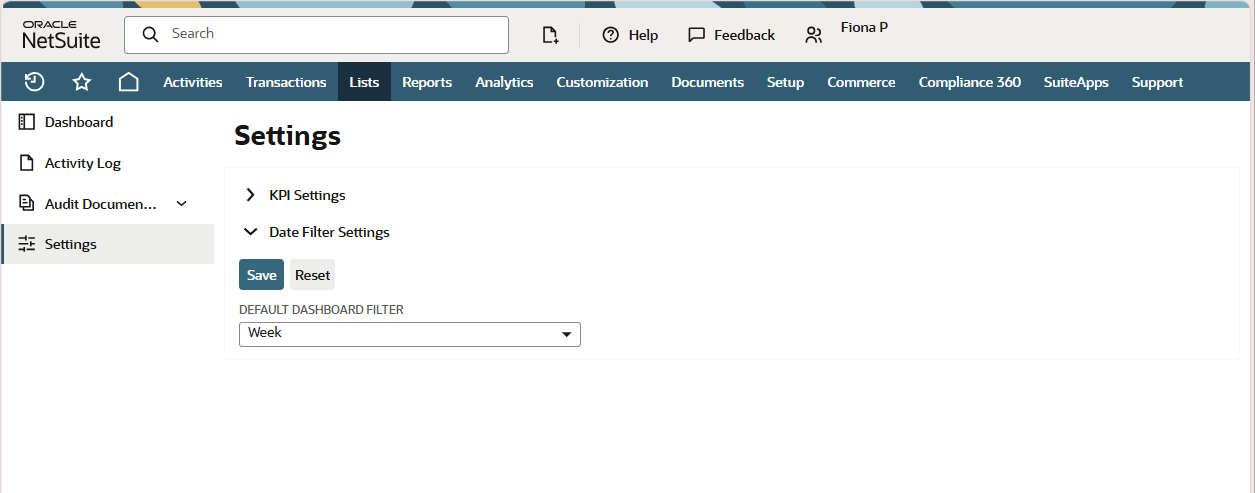Click the Audit Documents sidebar icon
Screen dimensions: 1255x493
coord(27,204)
